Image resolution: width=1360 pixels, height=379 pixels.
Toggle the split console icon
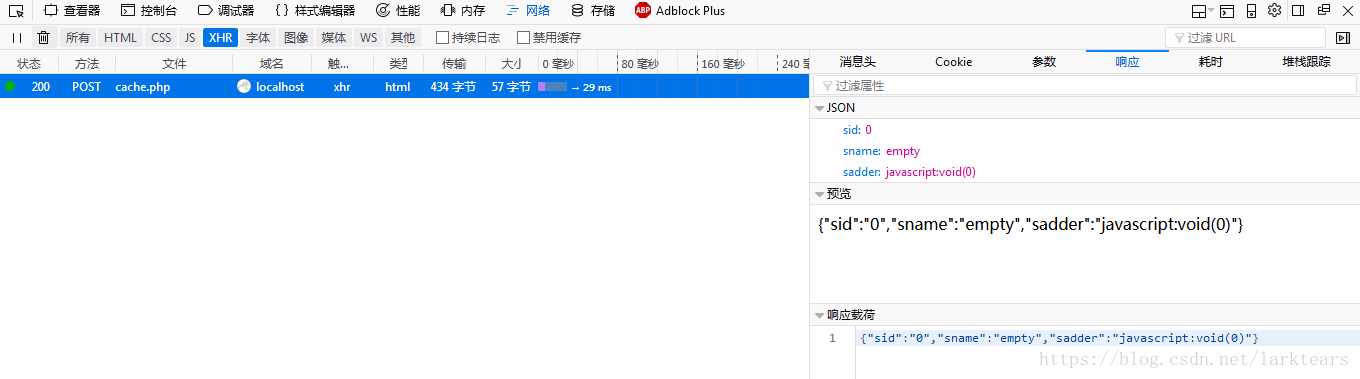point(1227,11)
